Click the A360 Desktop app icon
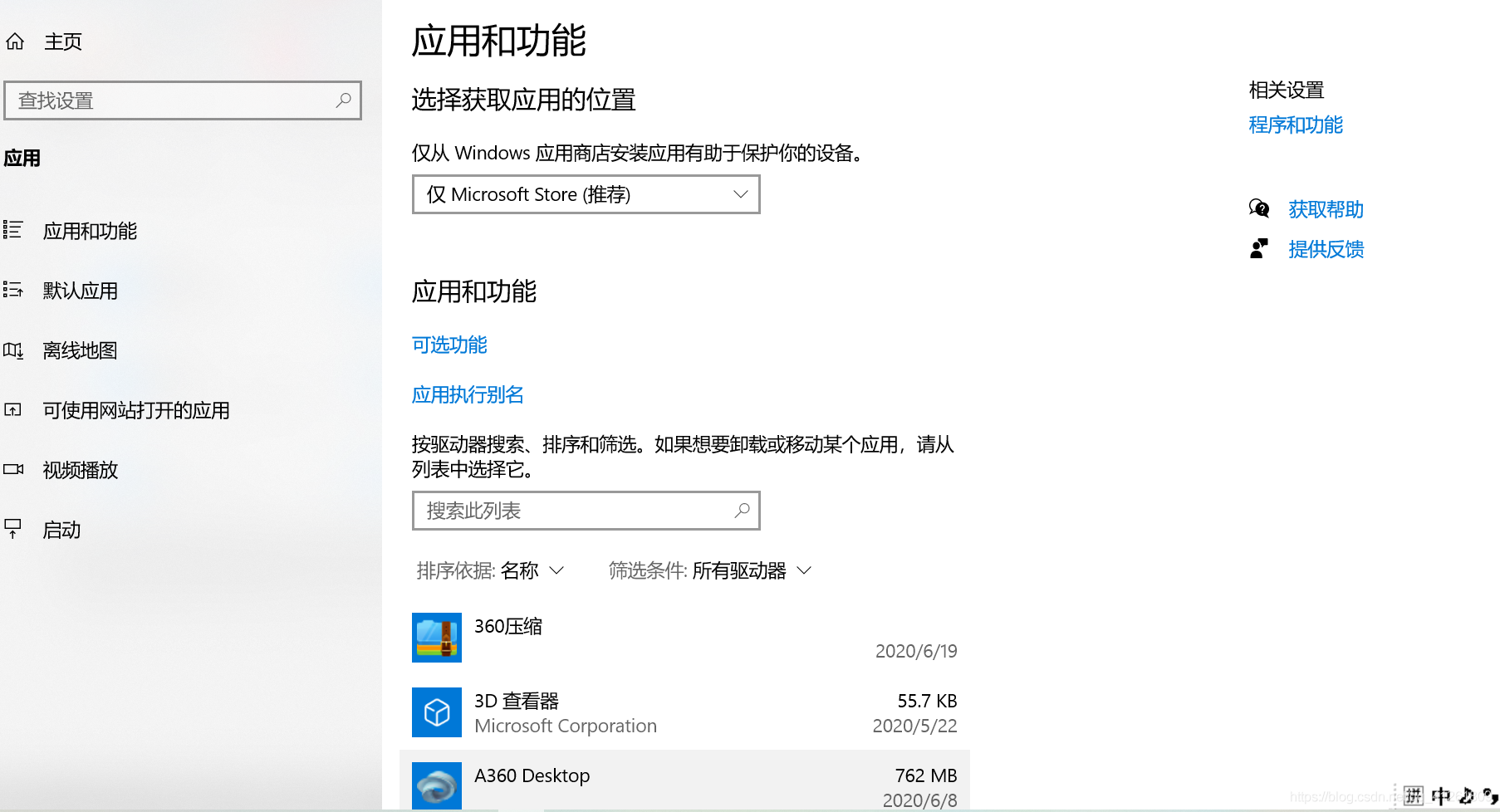The image size is (1500, 812). 437,785
